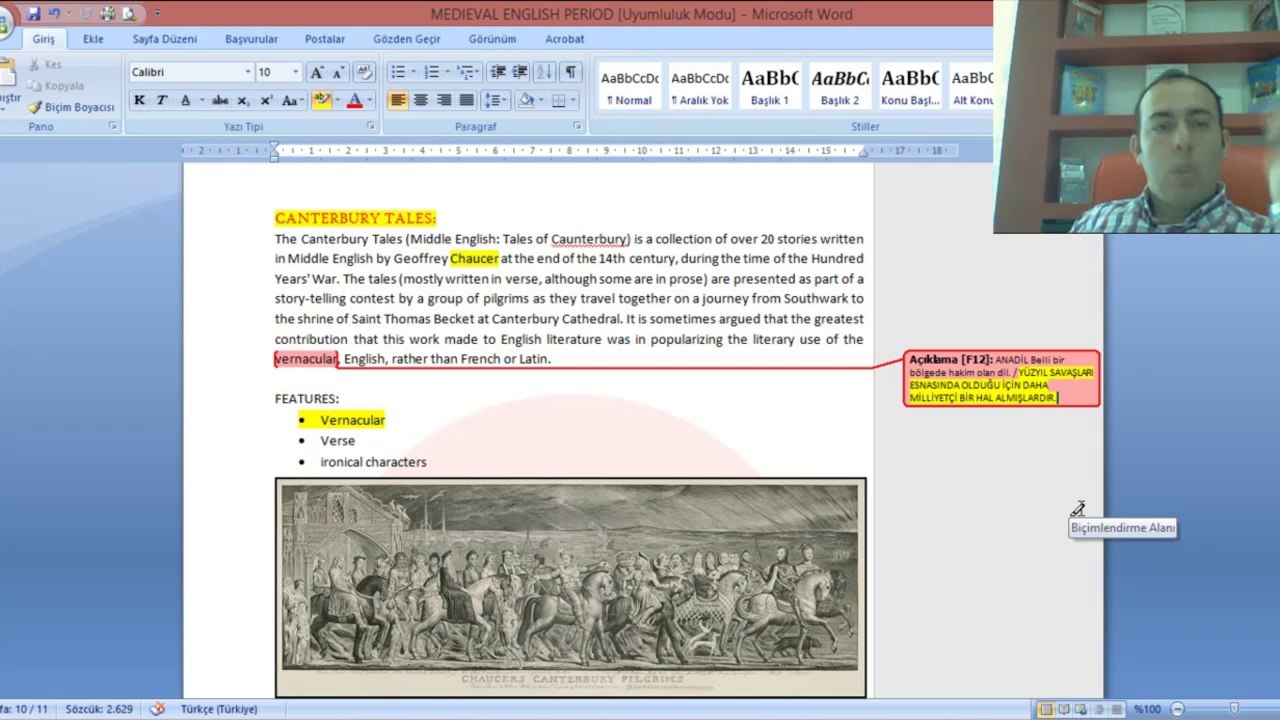
Task: Clear all text formatting
Action: [364, 72]
